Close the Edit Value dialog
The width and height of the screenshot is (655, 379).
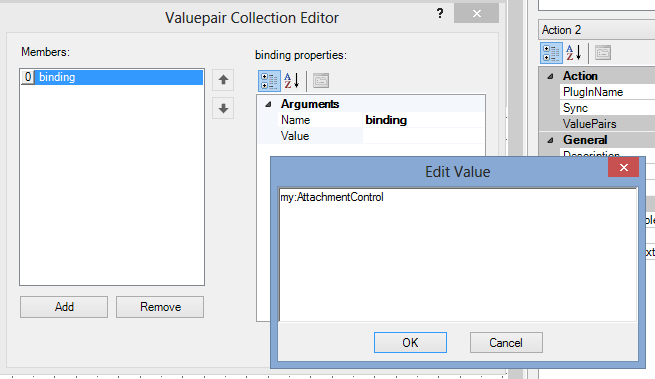pos(623,168)
